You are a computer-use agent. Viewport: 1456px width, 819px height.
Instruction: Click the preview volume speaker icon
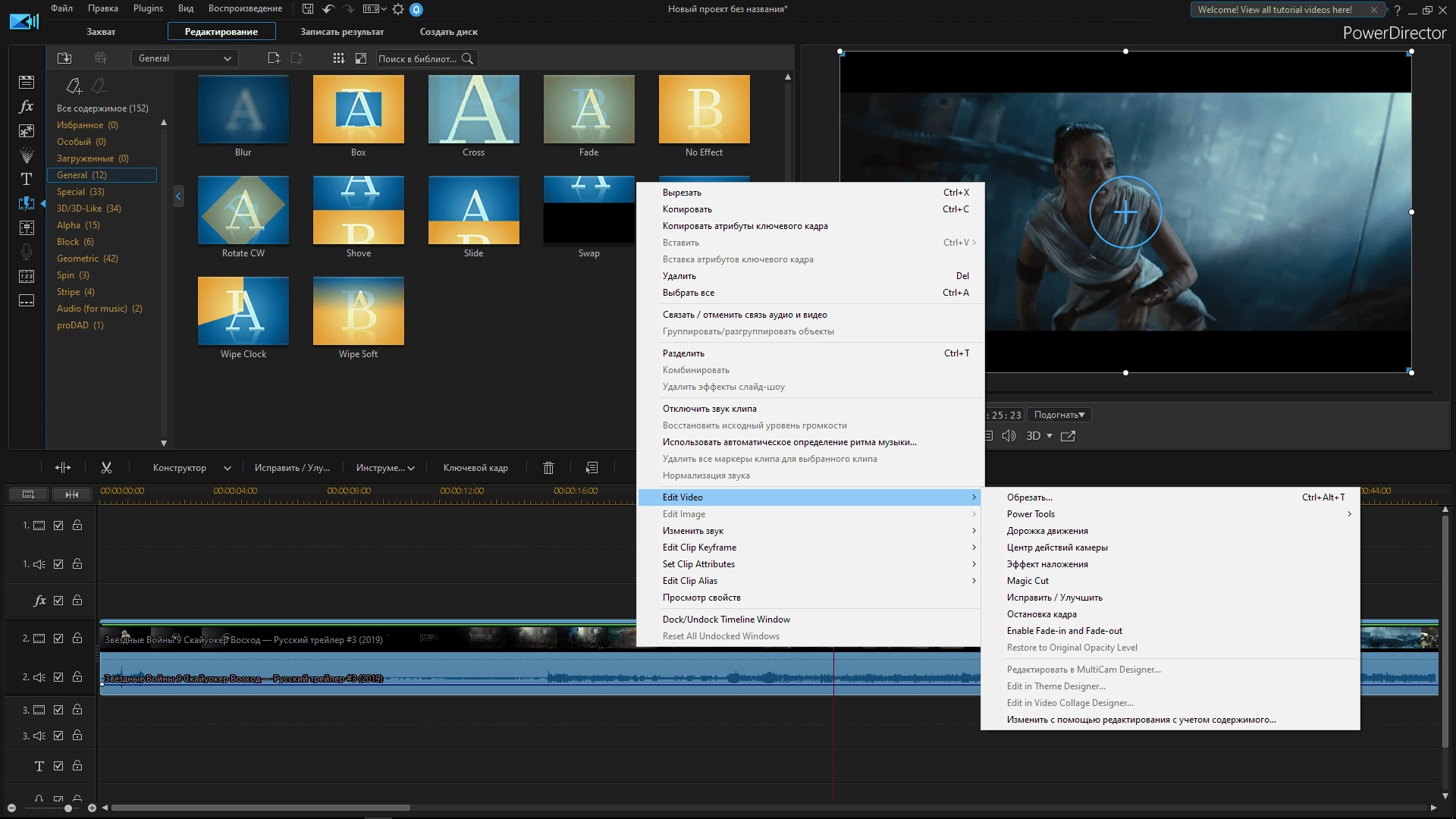pos(1009,436)
